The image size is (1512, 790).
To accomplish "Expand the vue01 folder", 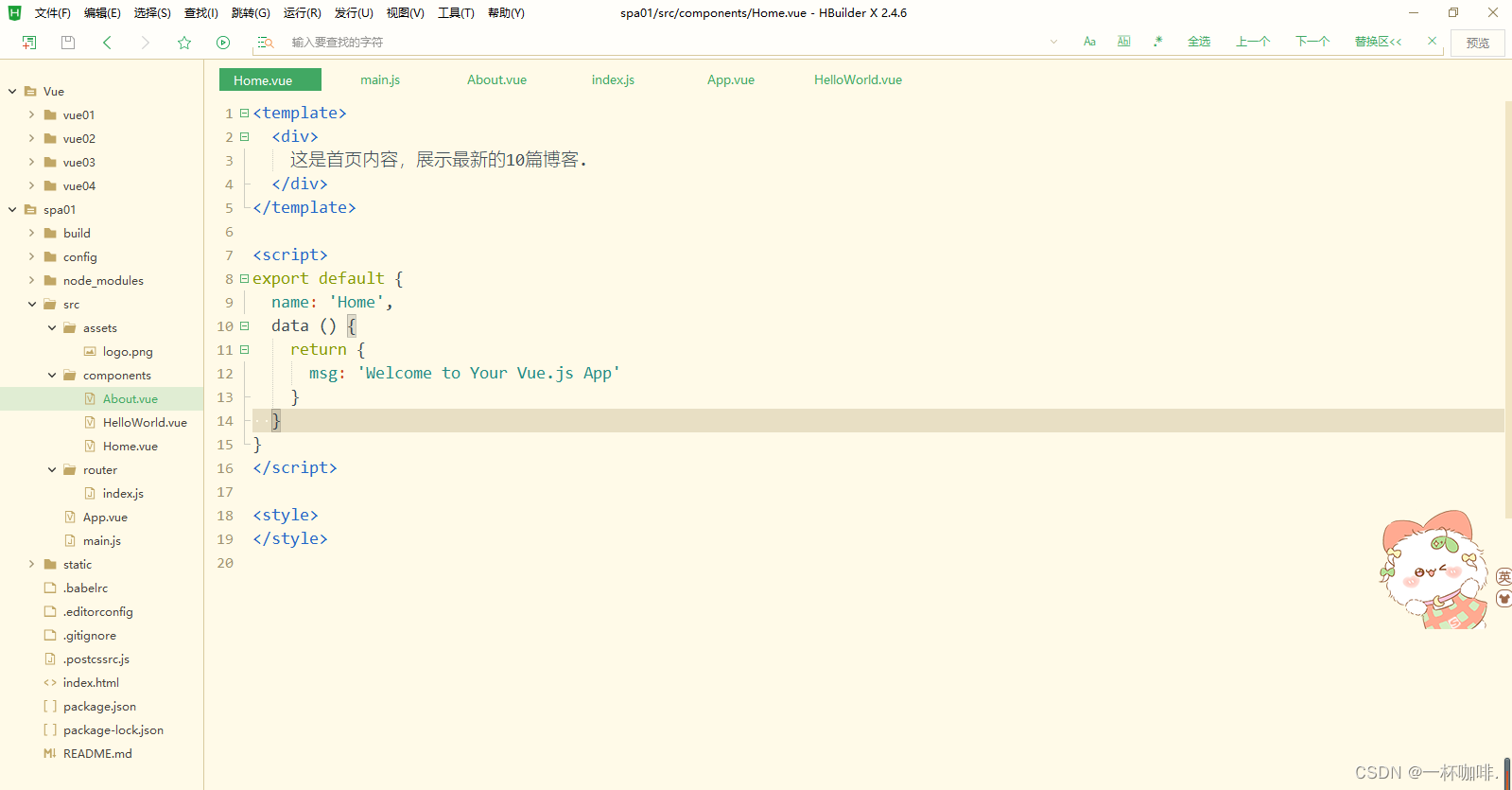I will [31, 115].
